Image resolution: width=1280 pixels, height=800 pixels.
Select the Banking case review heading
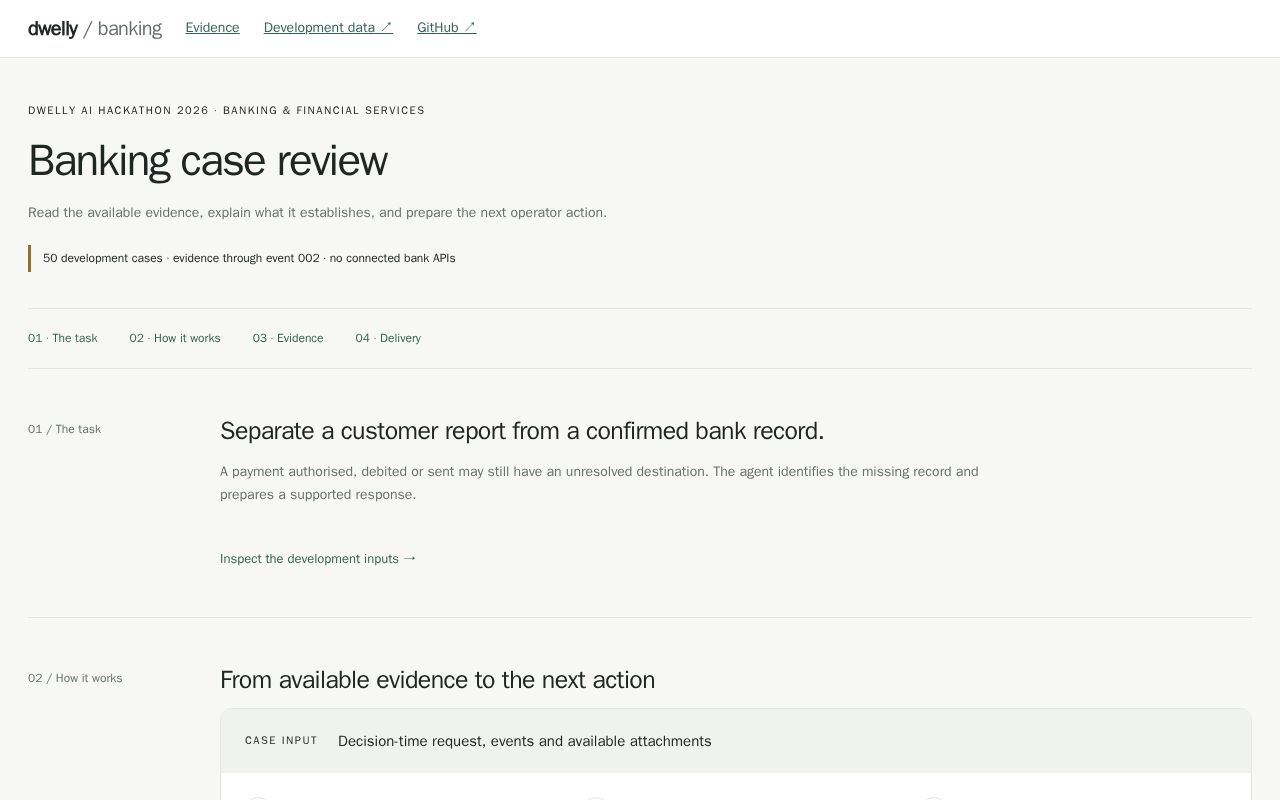[208, 161]
